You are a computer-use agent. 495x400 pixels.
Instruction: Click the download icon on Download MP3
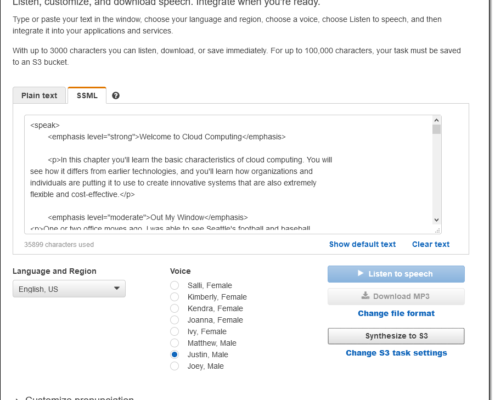(366, 296)
